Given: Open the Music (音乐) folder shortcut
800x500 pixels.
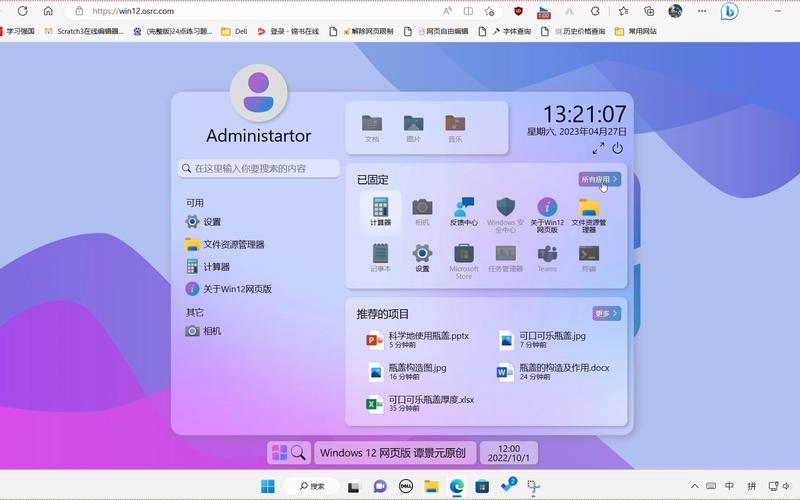Looking at the screenshot, I should point(455,128).
